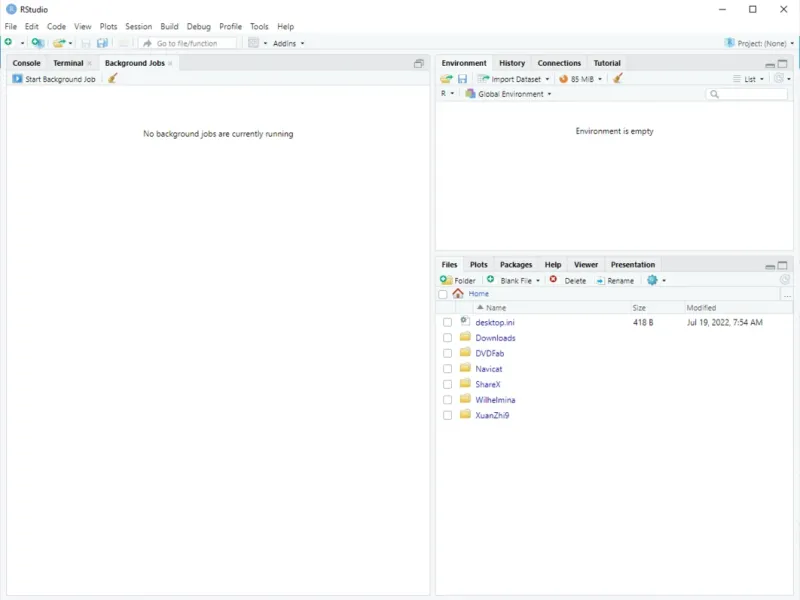
Task: Open the Project (None) dropdown
Action: coord(760,43)
